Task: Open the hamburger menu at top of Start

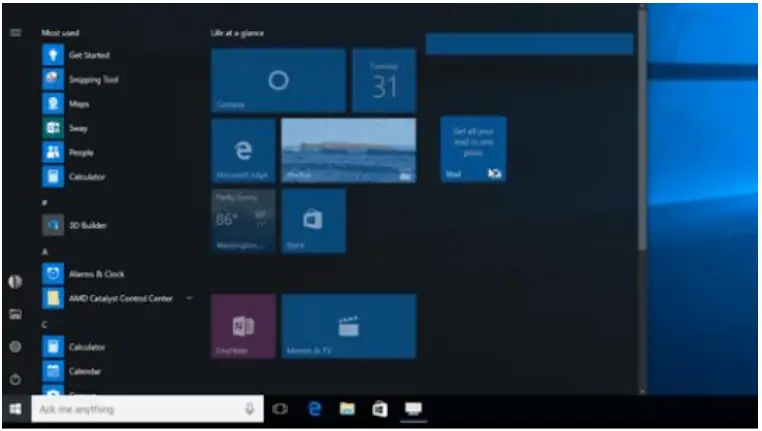Action: (x=16, y=33)
